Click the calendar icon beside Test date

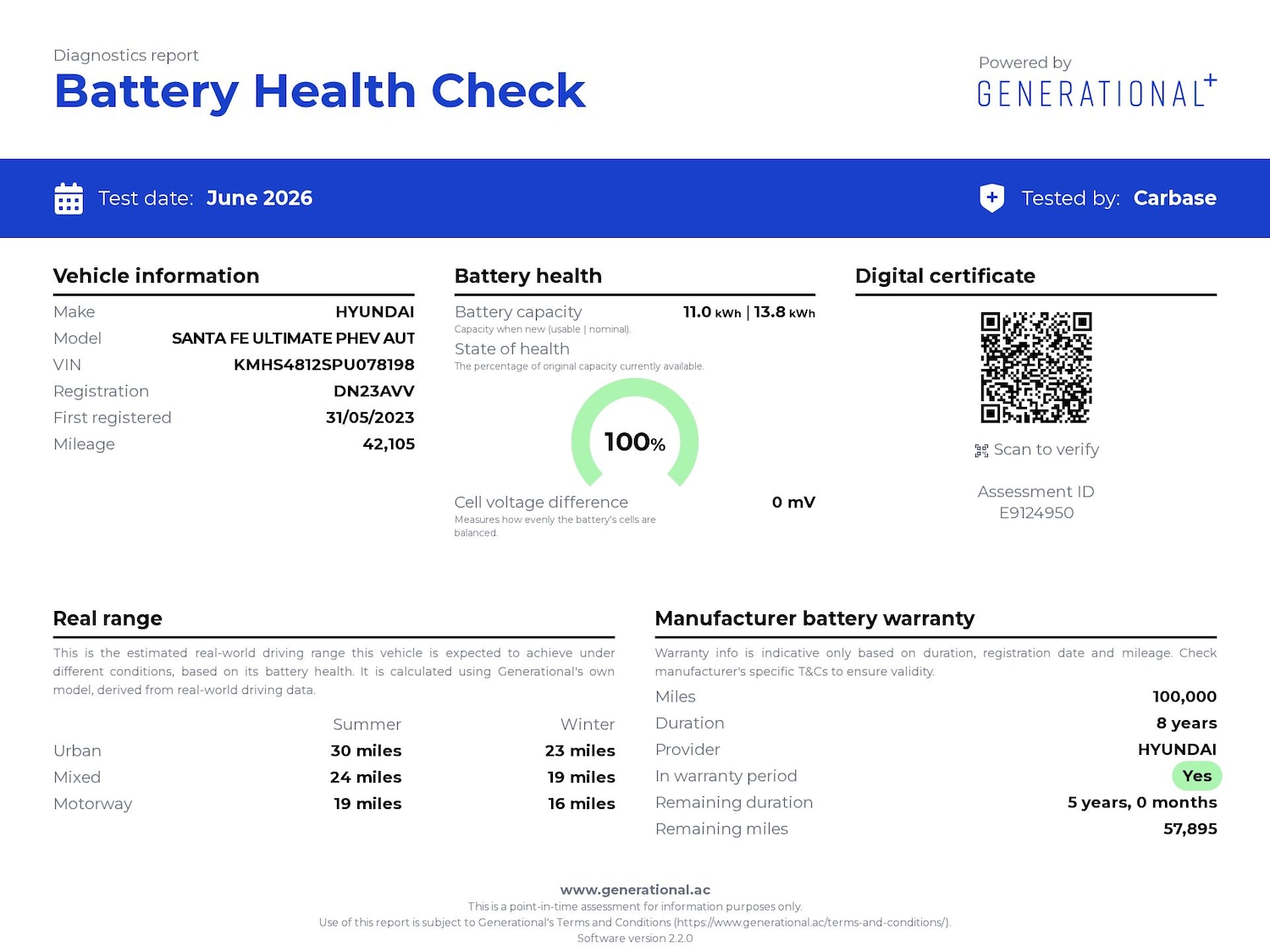[x=69, y=198]
